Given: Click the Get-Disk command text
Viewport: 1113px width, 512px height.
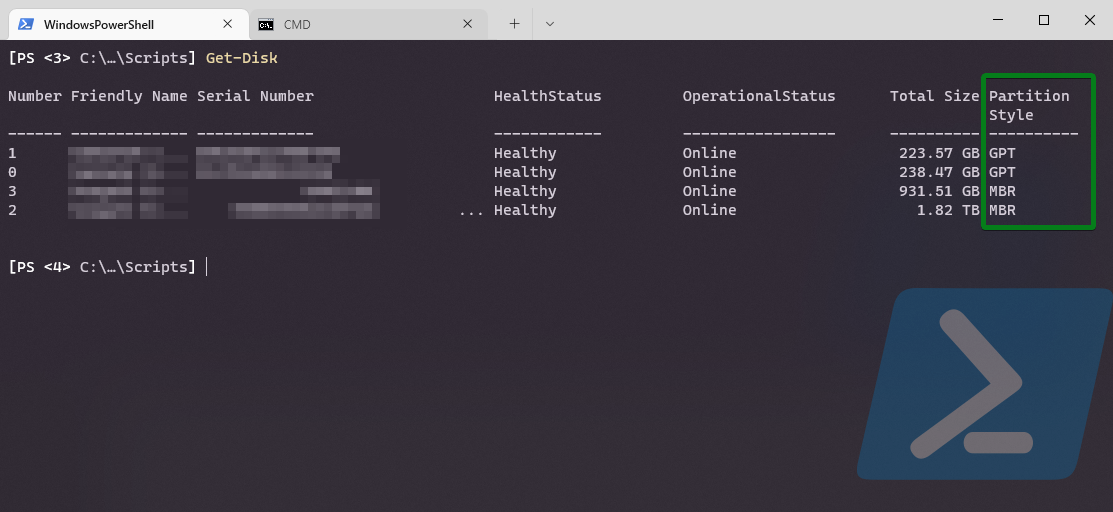Looking at the screenshot, I should 241,58.
